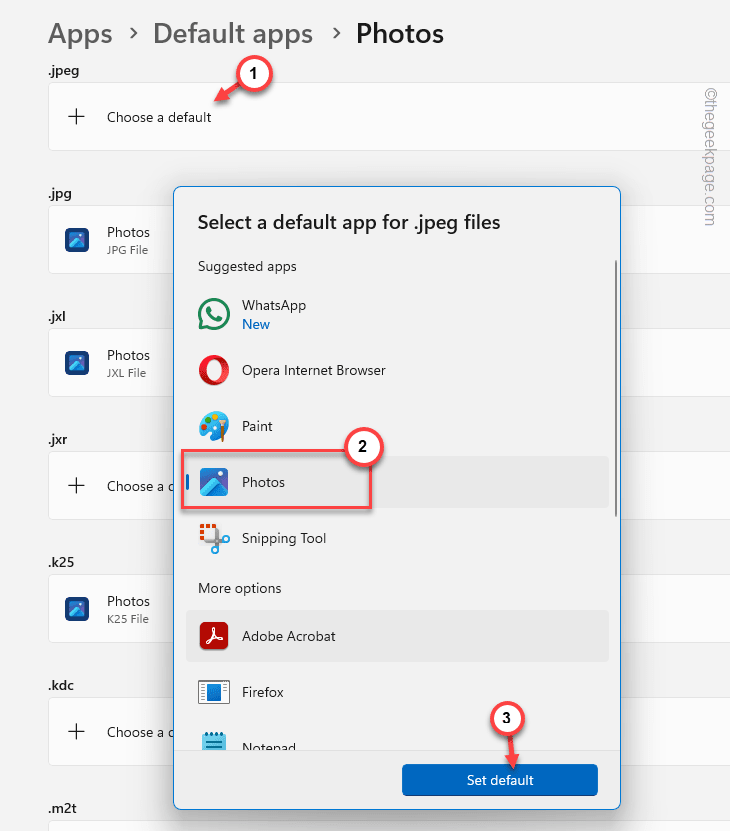Select Firefox under More options
This screenshot has width=730, height=831.
[x=397, y=692]
